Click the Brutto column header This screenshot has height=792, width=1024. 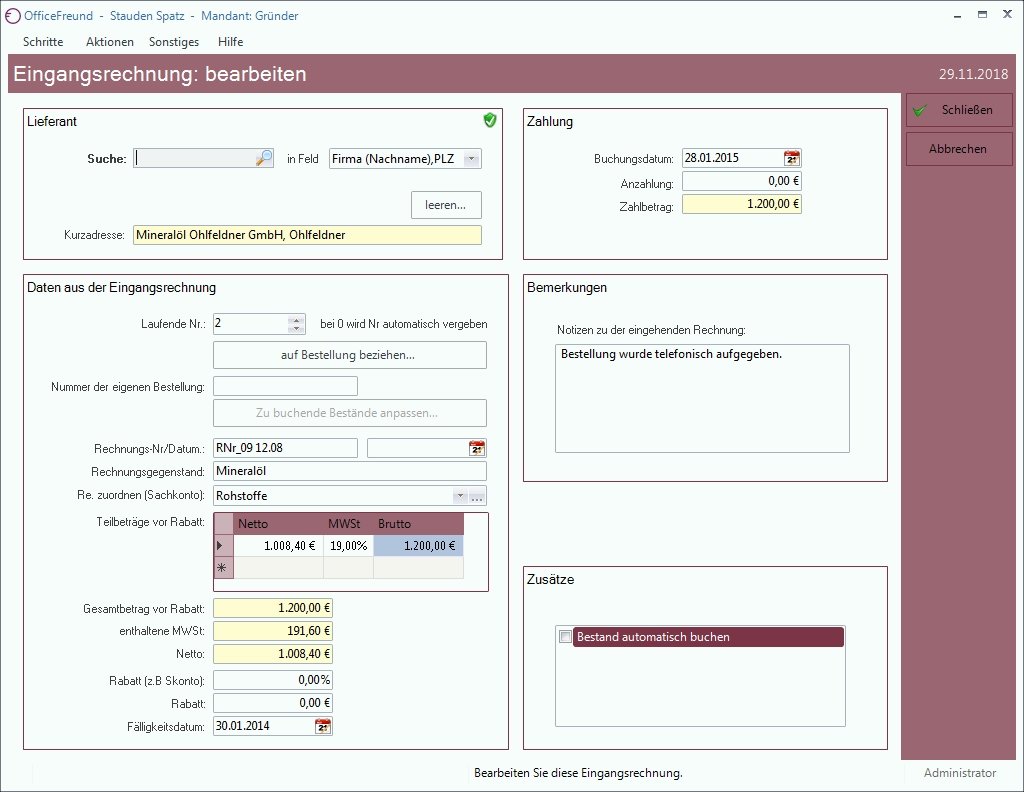[419, 524]
